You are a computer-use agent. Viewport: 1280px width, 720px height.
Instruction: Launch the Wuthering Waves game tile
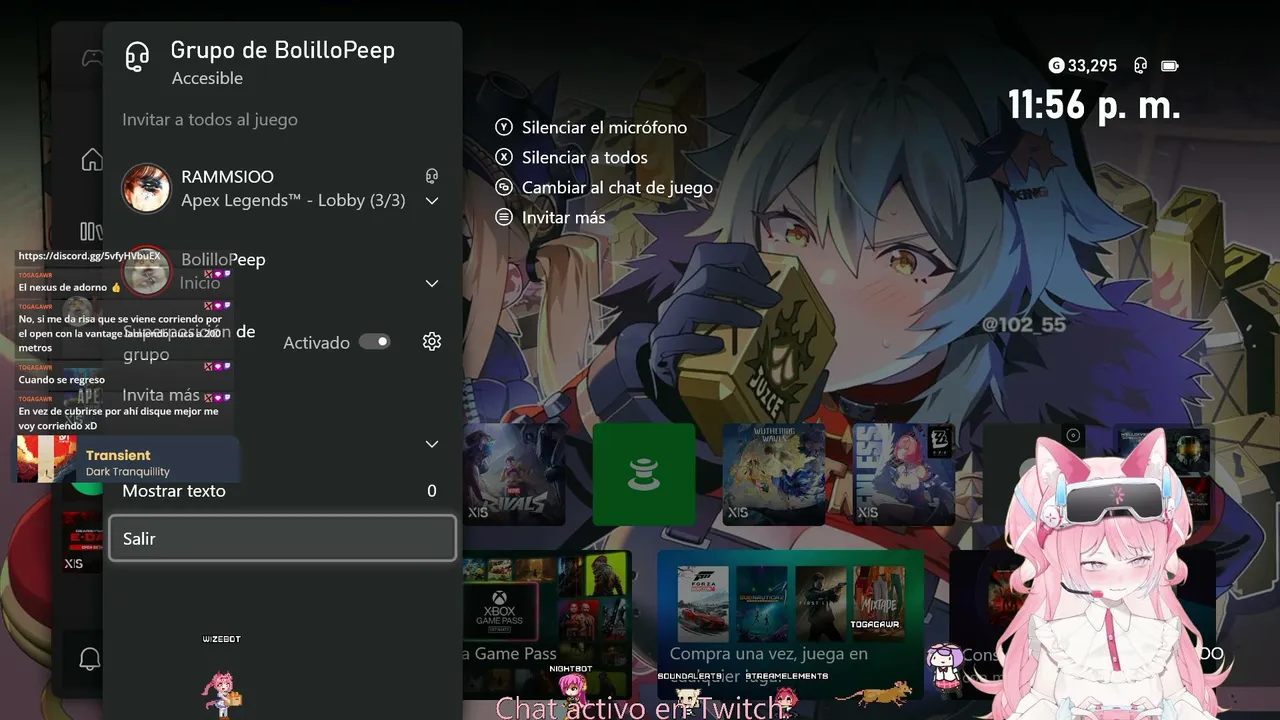pyautogui.click(x=774, y=474)
